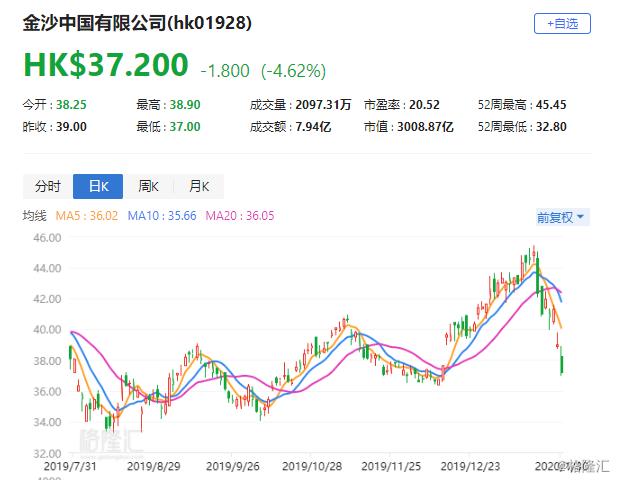This screenshot has width=617, height=480.
Task: Click the 昨收 value 39.00
Action: coord(71,127)
